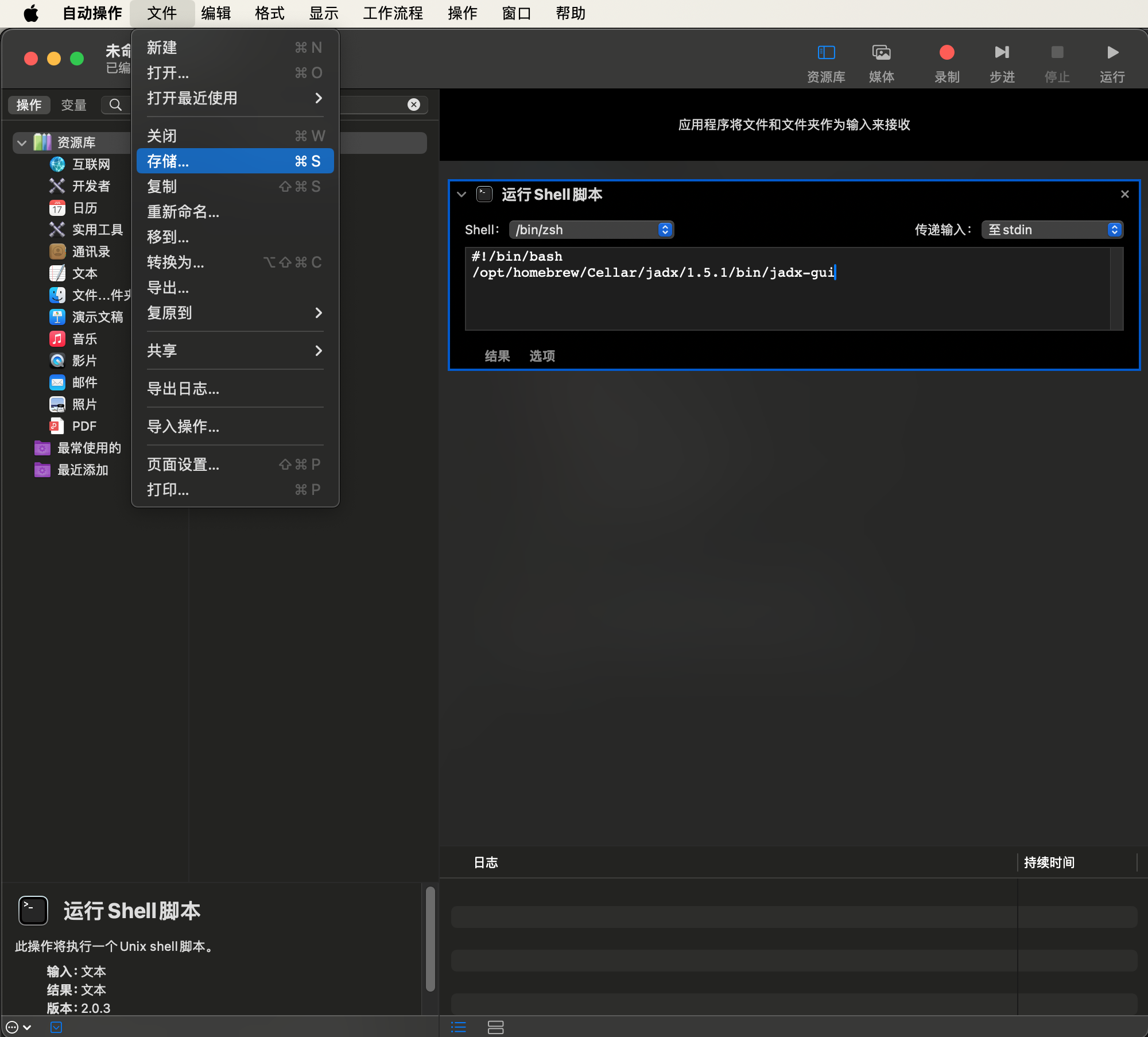This screenshot has width=1148, height=1037.
Task: Run the workflow with 运行 button
Action: pyautogui.click(x=1112, y=53)
